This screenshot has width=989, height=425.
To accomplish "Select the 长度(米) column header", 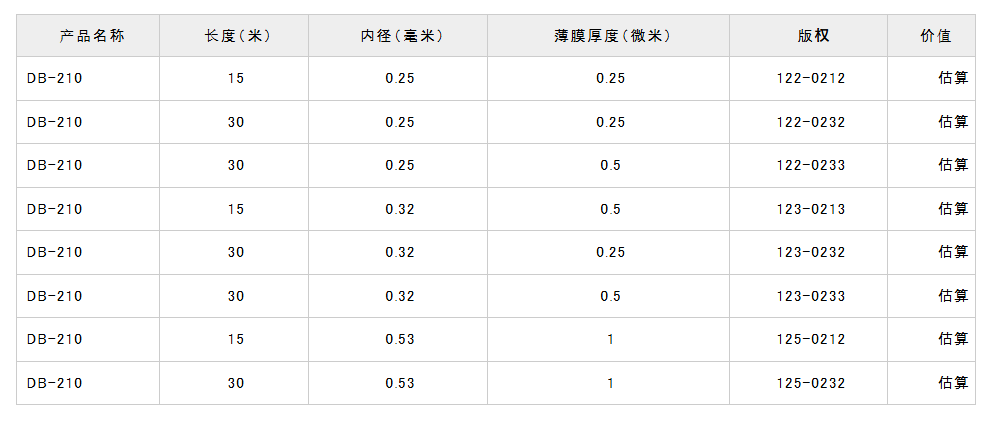I will [238, 36].
